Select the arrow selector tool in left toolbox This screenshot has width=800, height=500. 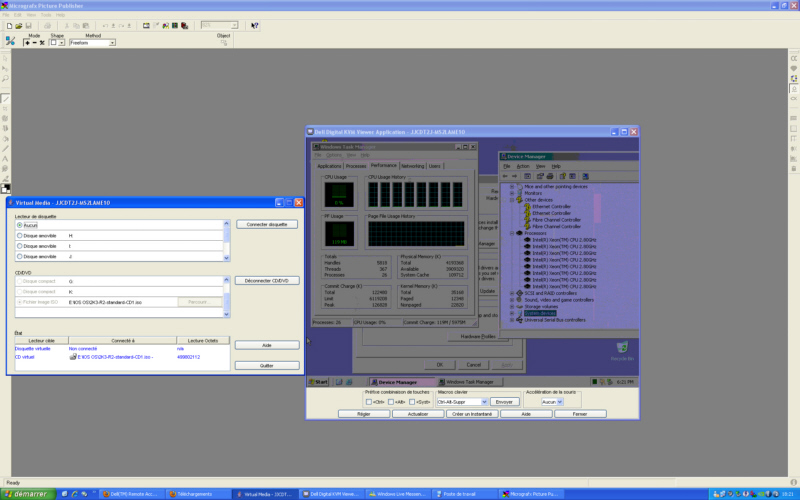click(x=5, y=58)
